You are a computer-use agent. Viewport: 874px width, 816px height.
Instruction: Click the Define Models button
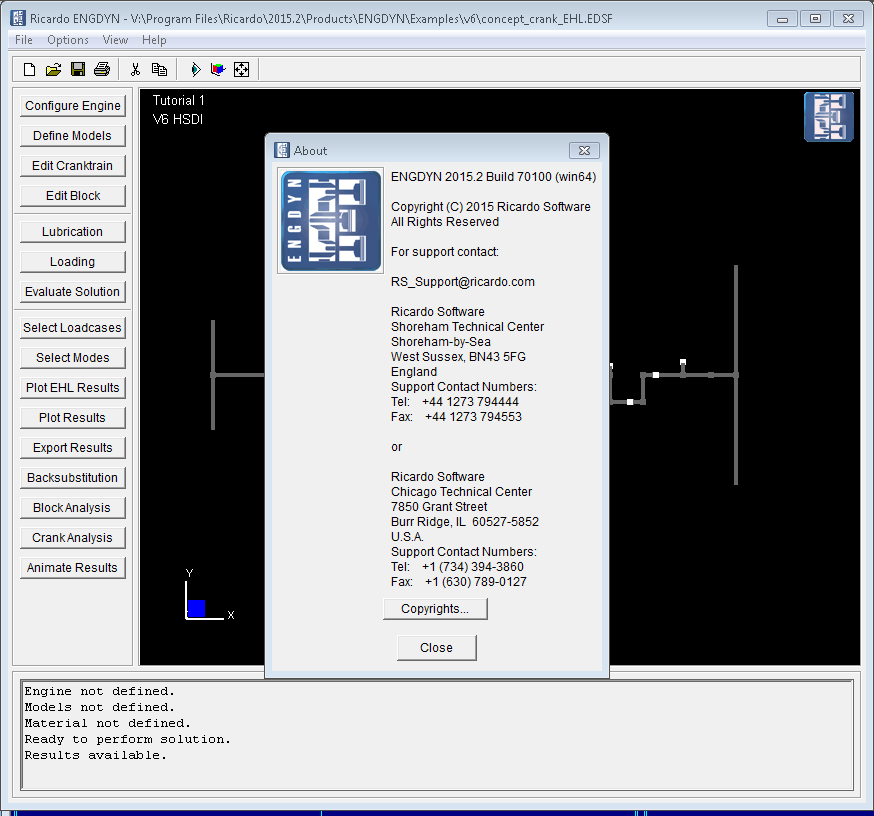tap(73, 136)
